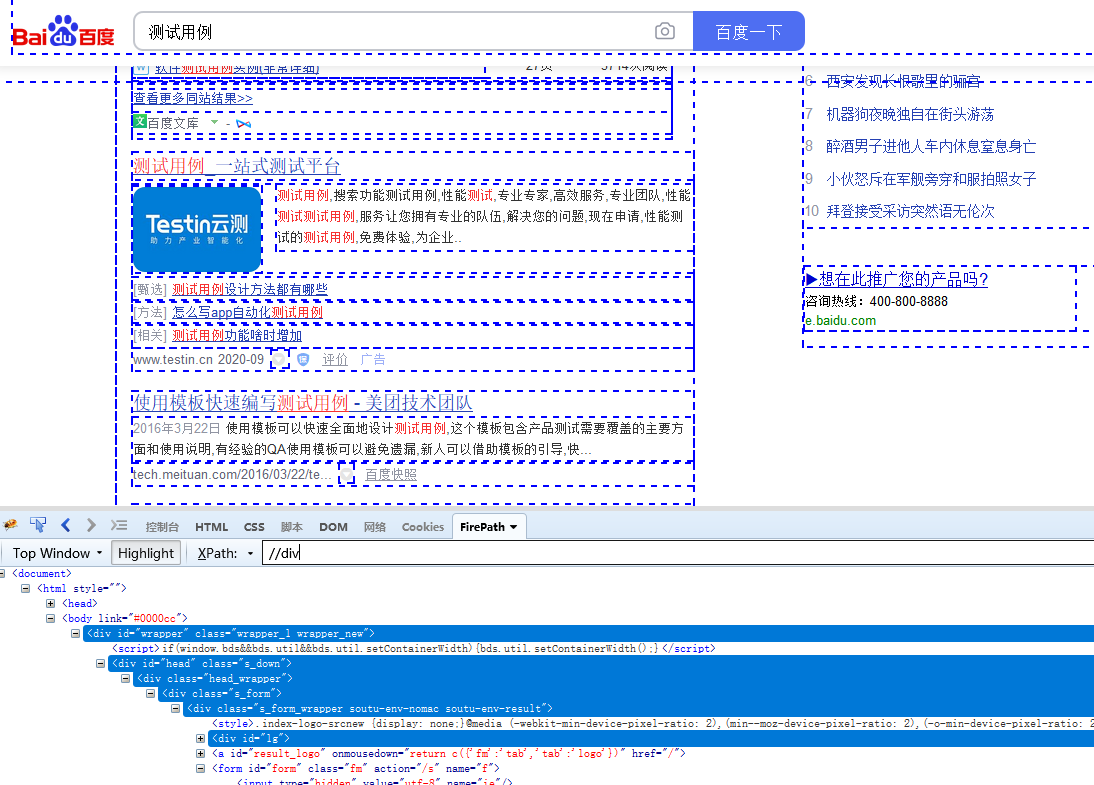Open the 测试用例设计方法都有哪些 link

pyautogui.click(x=250, y=290)
